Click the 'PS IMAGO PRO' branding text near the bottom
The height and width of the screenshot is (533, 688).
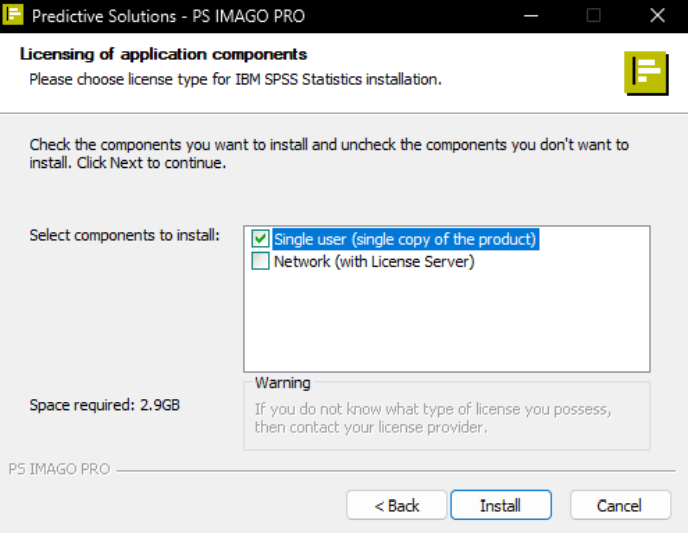click(x=59, y=469)
